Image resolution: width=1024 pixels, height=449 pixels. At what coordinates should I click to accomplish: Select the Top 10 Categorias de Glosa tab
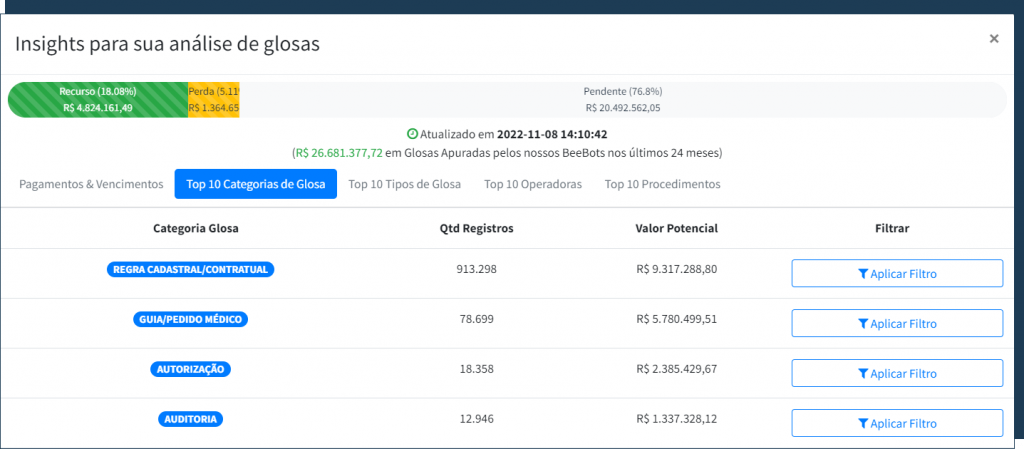(x=255, y=184)
